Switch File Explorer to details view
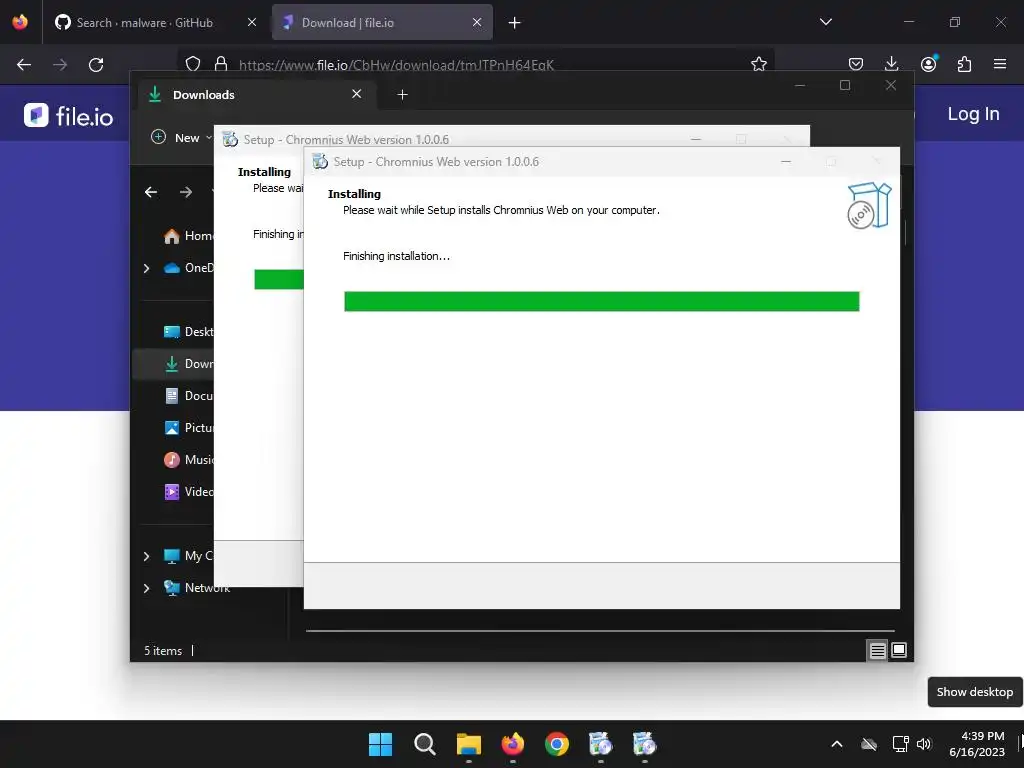Viewport: 1024px width, 768px height. point(877,650)
